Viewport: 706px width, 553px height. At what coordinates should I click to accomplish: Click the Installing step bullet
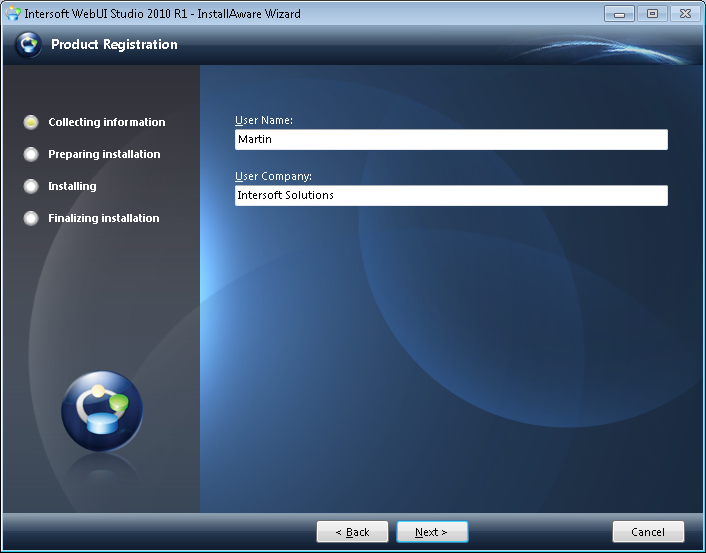click(x=31, y=186)
